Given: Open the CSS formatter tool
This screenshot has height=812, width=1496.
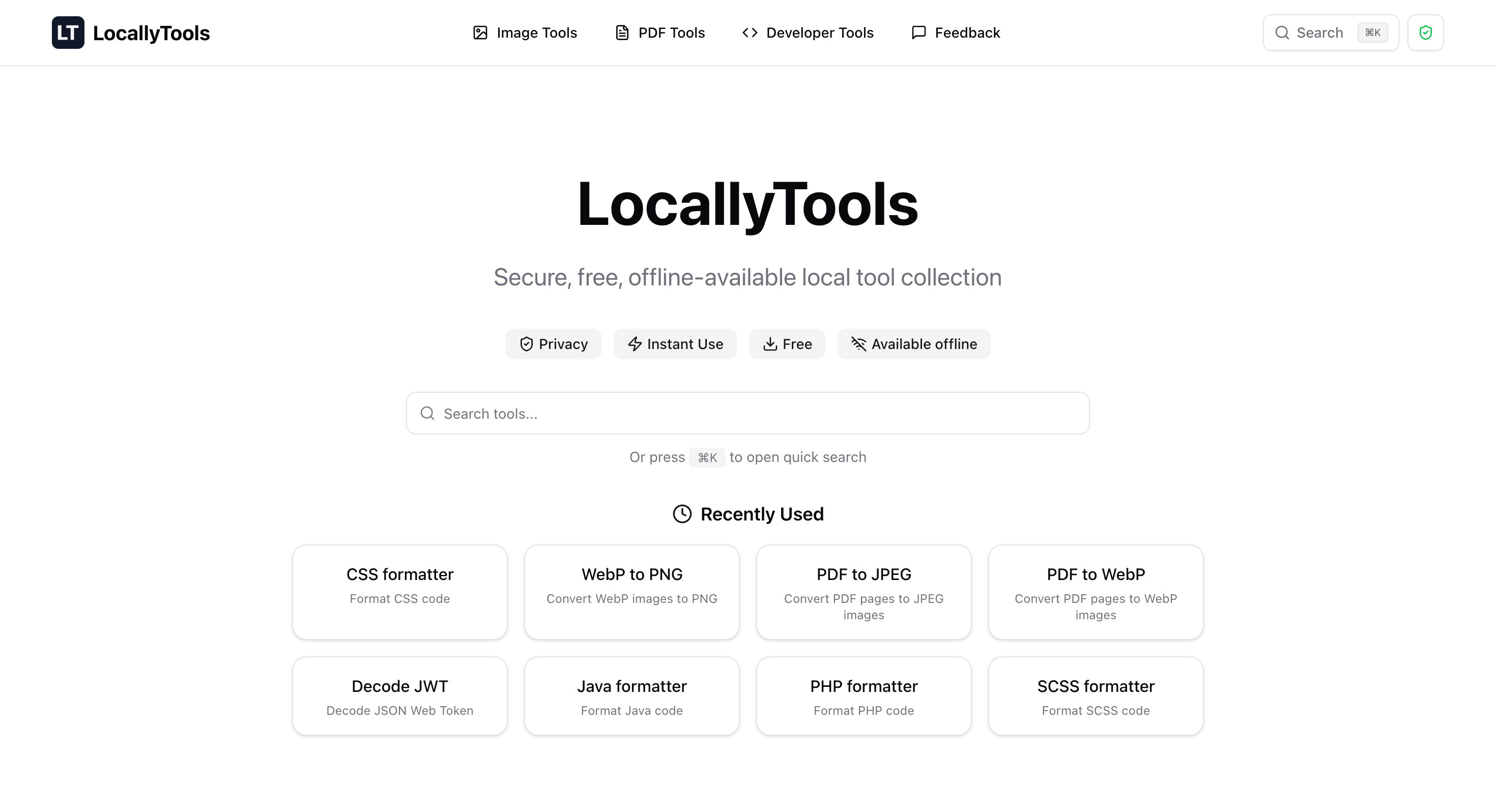Looking at the screenshot, I should click(399, 591).
